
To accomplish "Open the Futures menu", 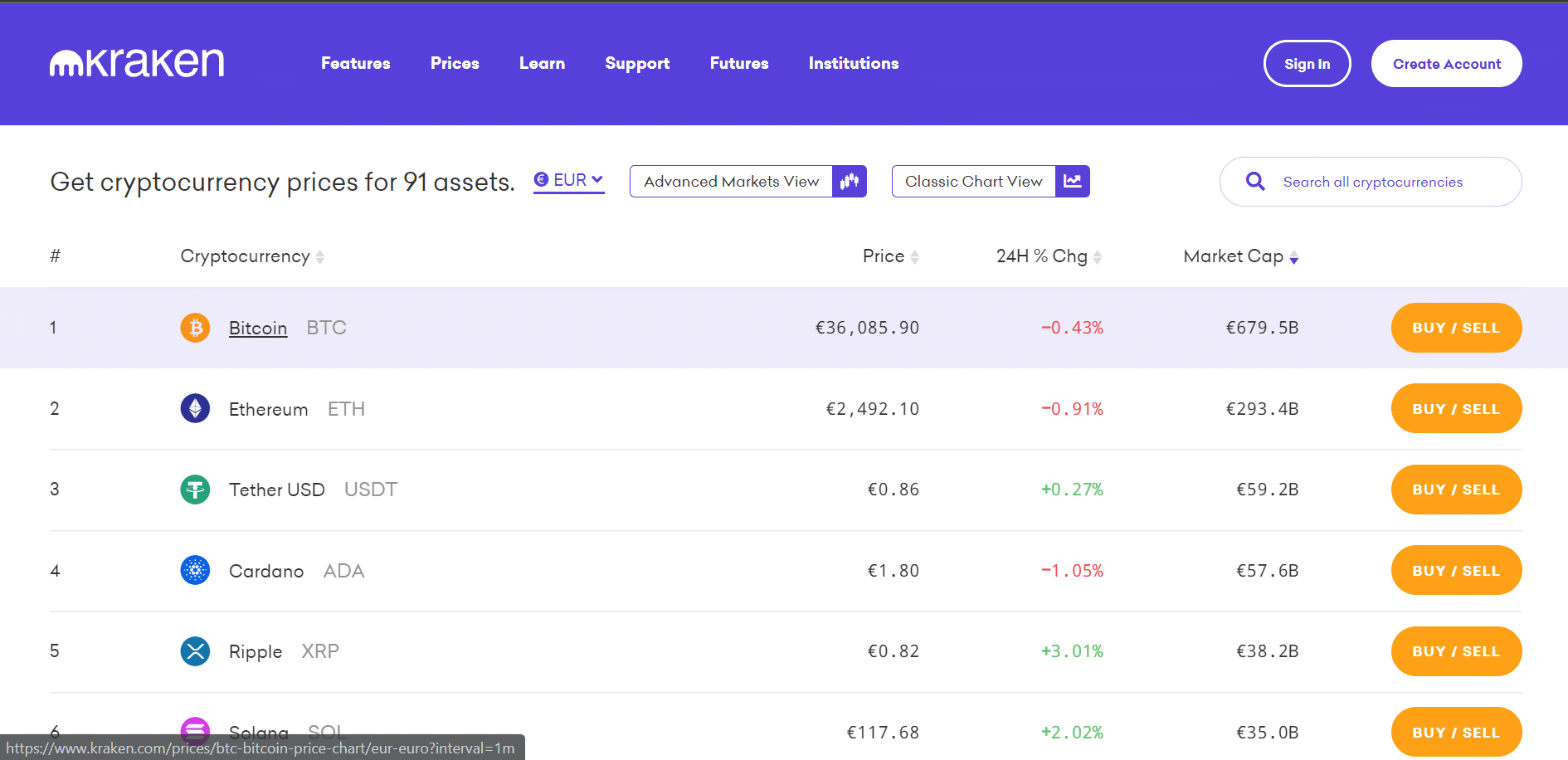I will point(739,63).
